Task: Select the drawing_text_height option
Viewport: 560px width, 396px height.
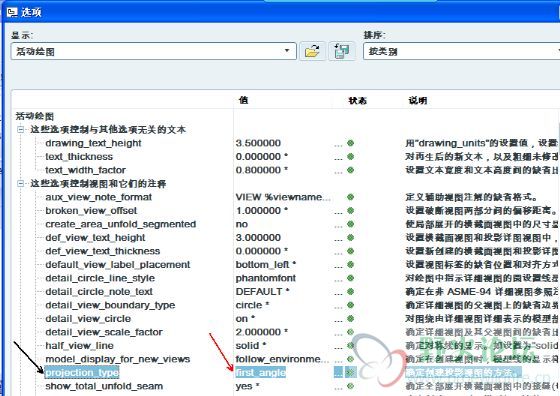Action: tap(93, 143)
